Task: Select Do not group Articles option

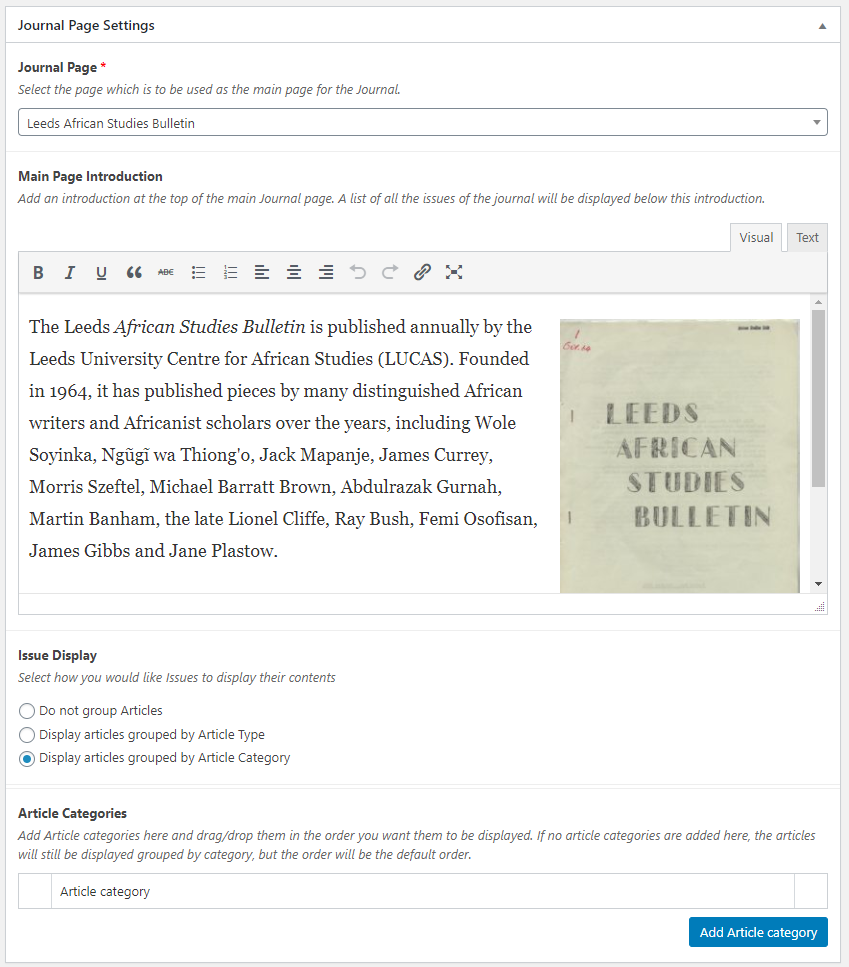Action: (27, 711)
